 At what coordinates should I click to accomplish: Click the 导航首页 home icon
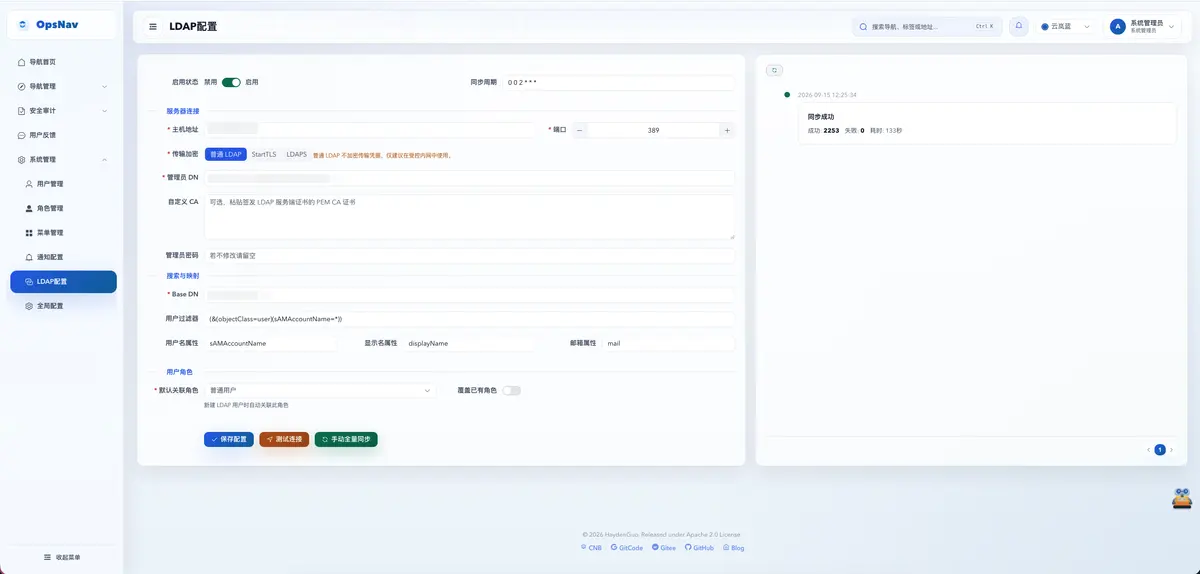pyautogui.click(x=22, y=62)
